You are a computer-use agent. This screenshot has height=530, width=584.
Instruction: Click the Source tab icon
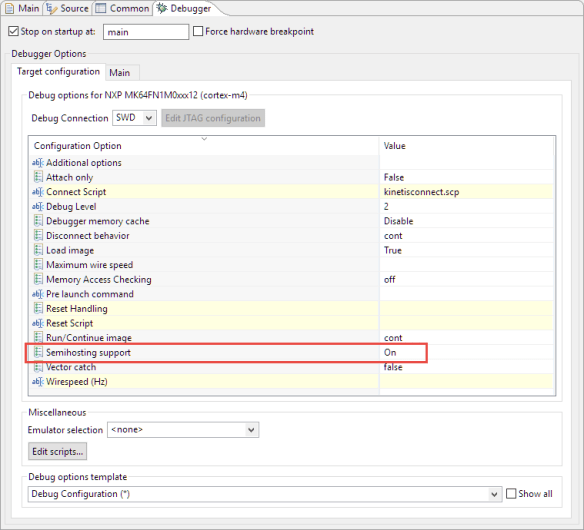[51, 8]
